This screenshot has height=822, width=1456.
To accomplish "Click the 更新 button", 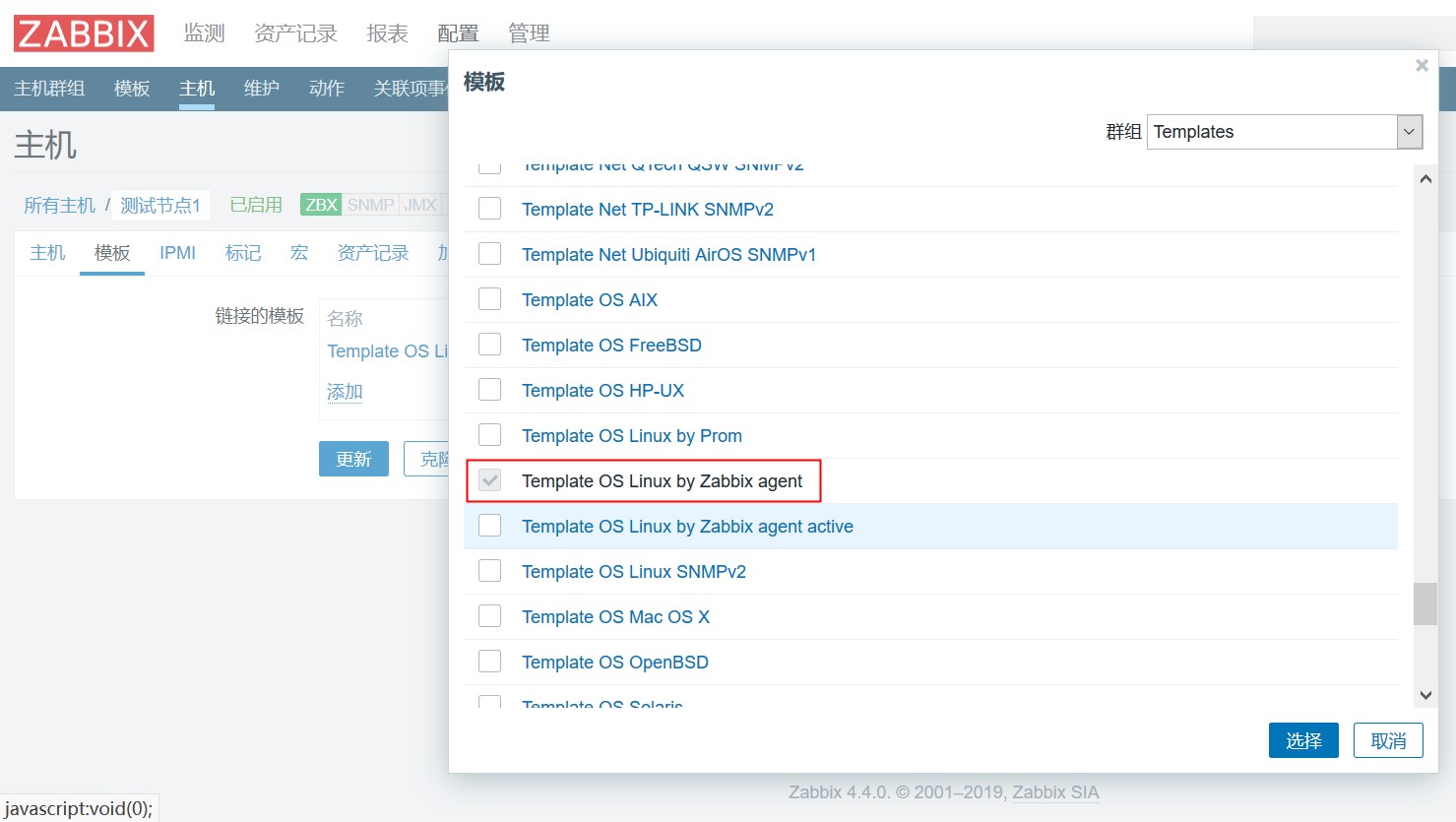I will coord(353,459).
